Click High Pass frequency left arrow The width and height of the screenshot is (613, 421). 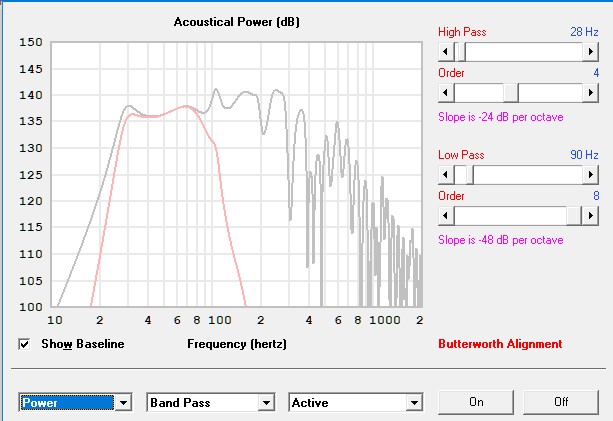pos(446,52)
